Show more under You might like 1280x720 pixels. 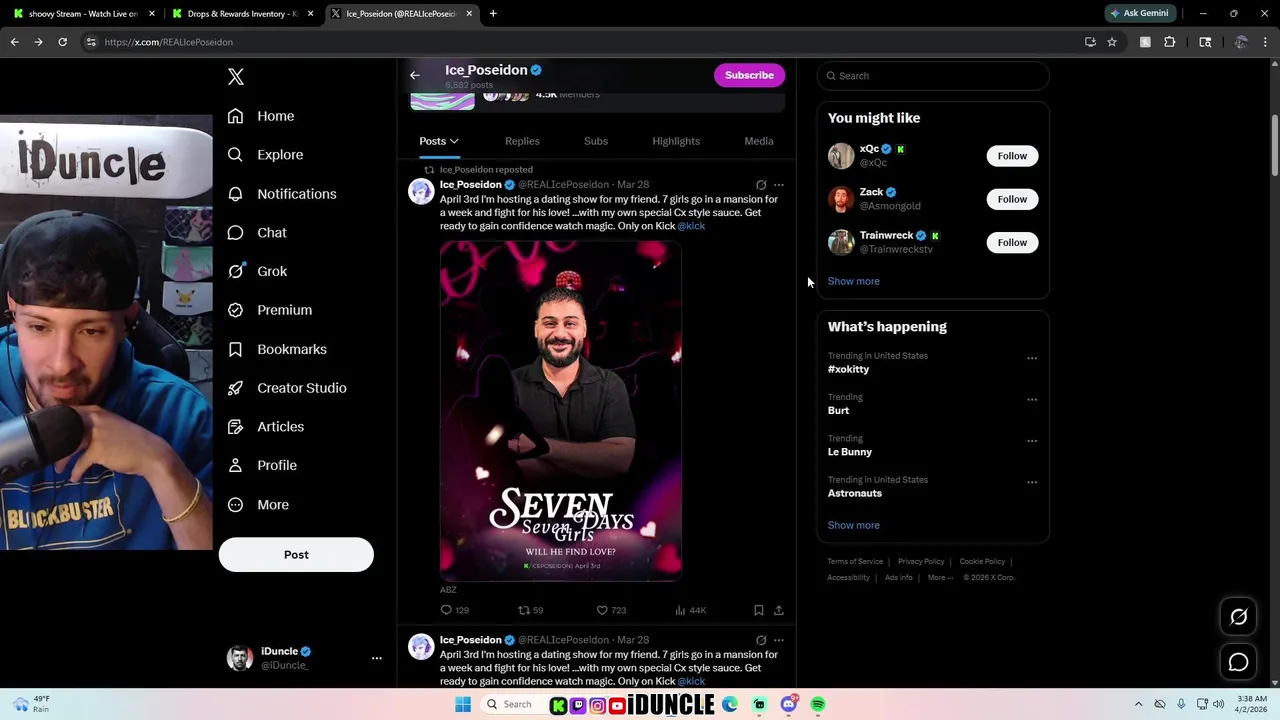[854, 281]
